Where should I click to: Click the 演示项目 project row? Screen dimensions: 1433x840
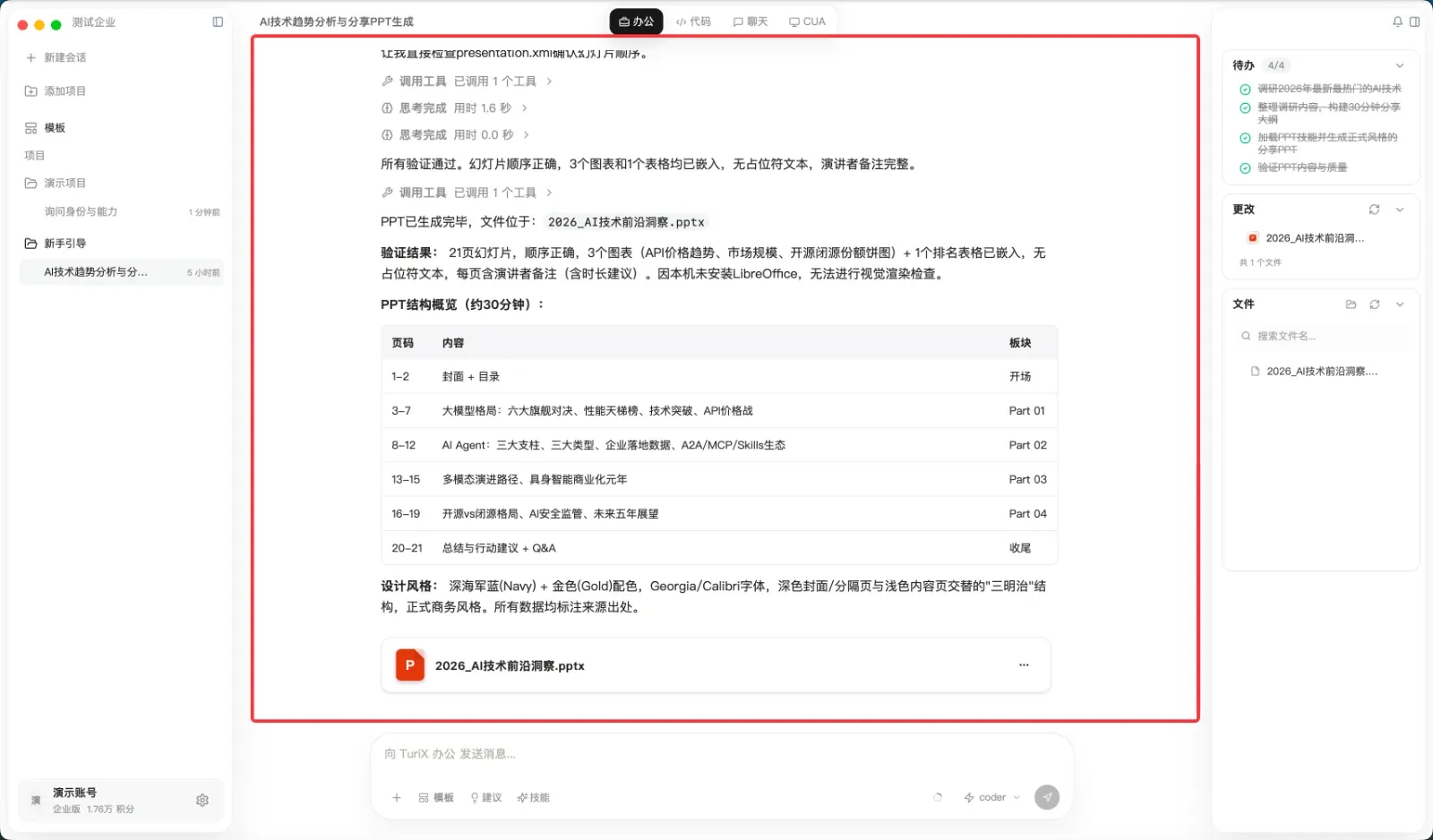coord(121,184)
